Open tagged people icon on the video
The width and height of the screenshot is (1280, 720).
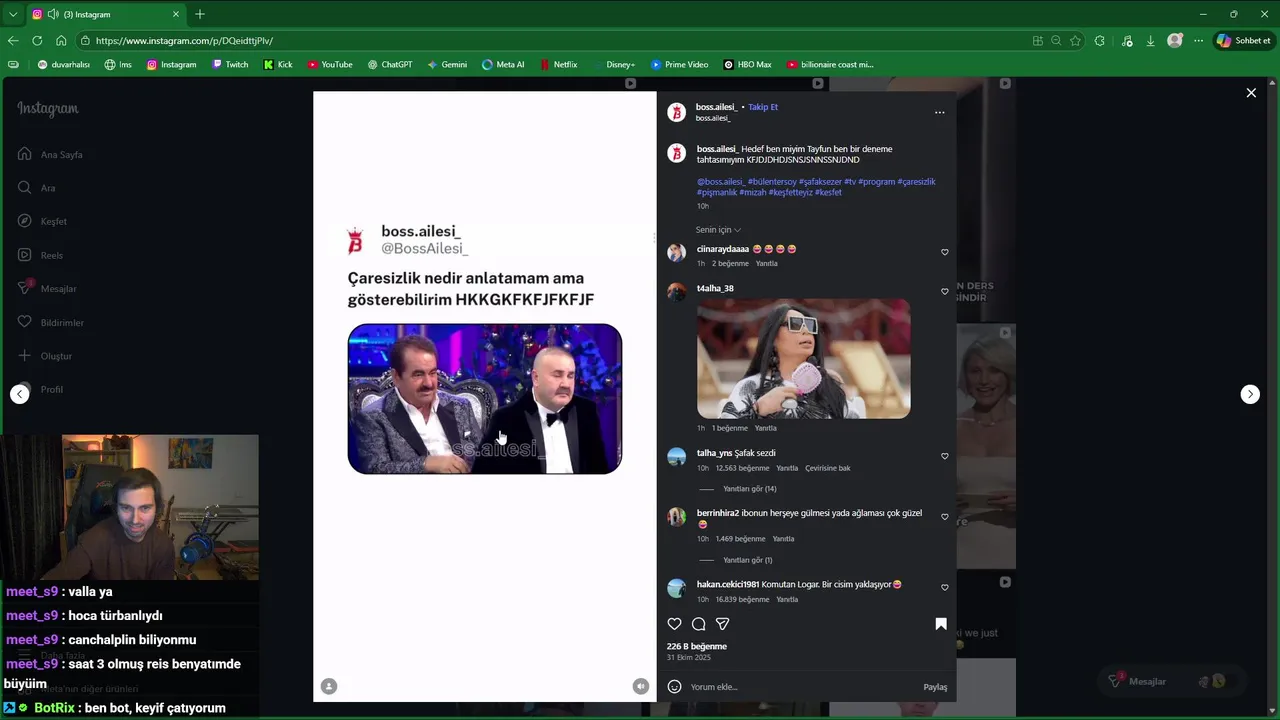[329, 686]
